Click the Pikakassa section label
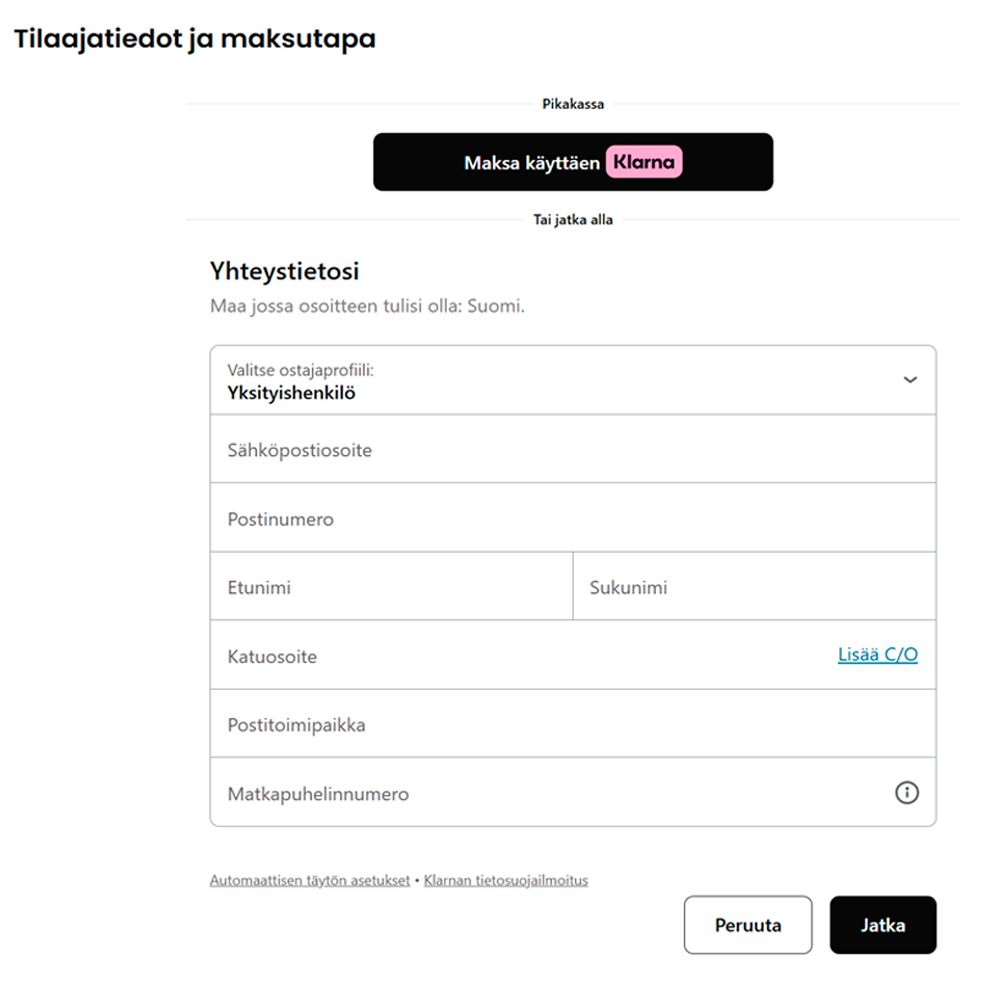 point(572,103)
